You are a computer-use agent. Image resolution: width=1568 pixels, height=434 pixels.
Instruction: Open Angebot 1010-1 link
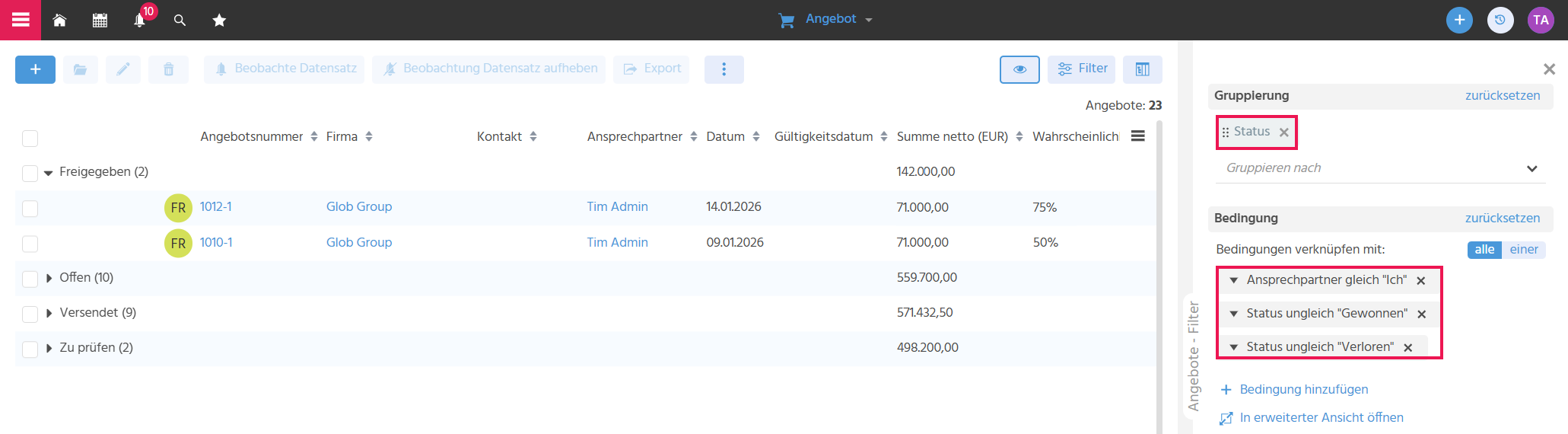216,242
